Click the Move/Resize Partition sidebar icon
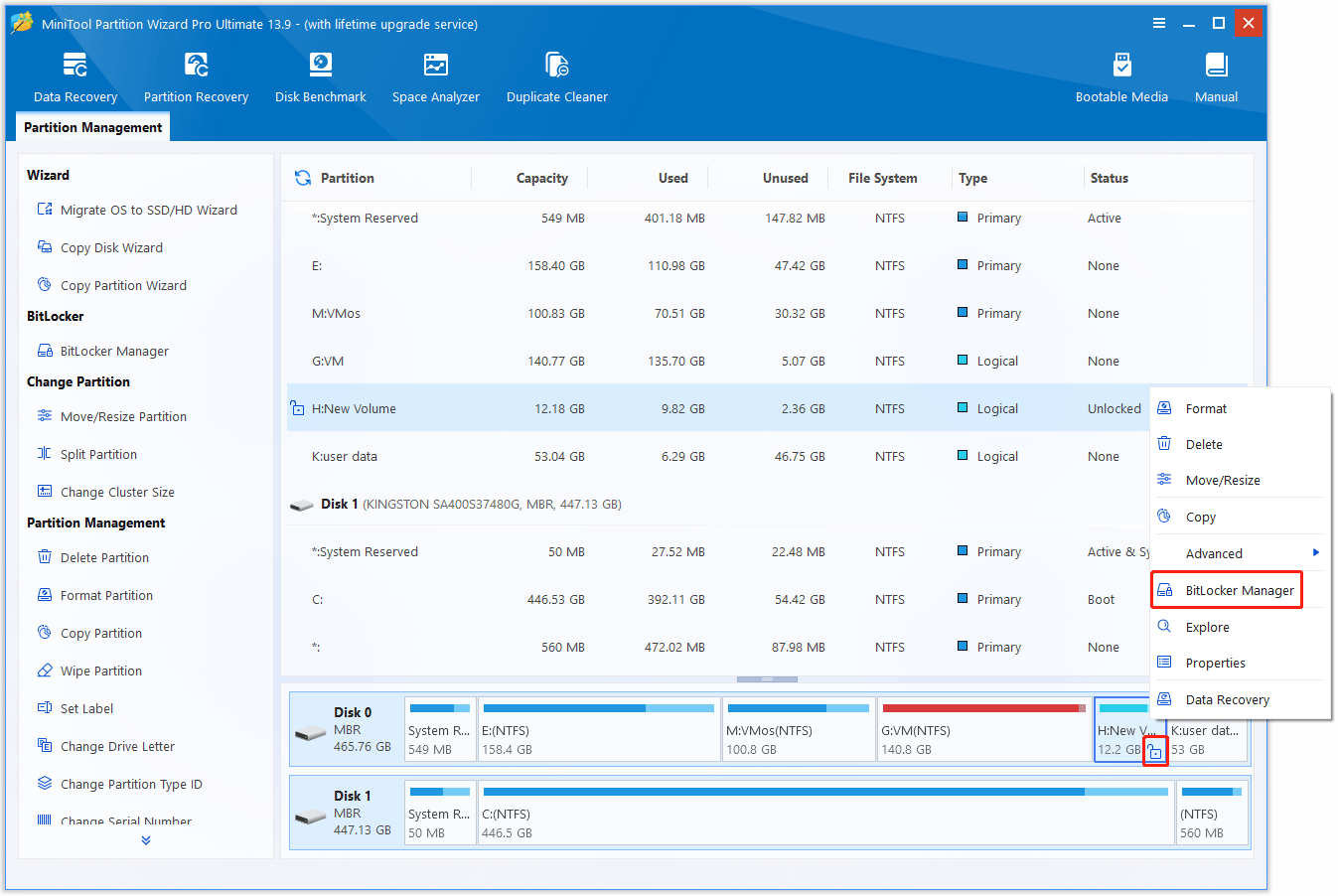This screenshot has width=1338, height=896. pyautogui.click(x=45, y=416)
